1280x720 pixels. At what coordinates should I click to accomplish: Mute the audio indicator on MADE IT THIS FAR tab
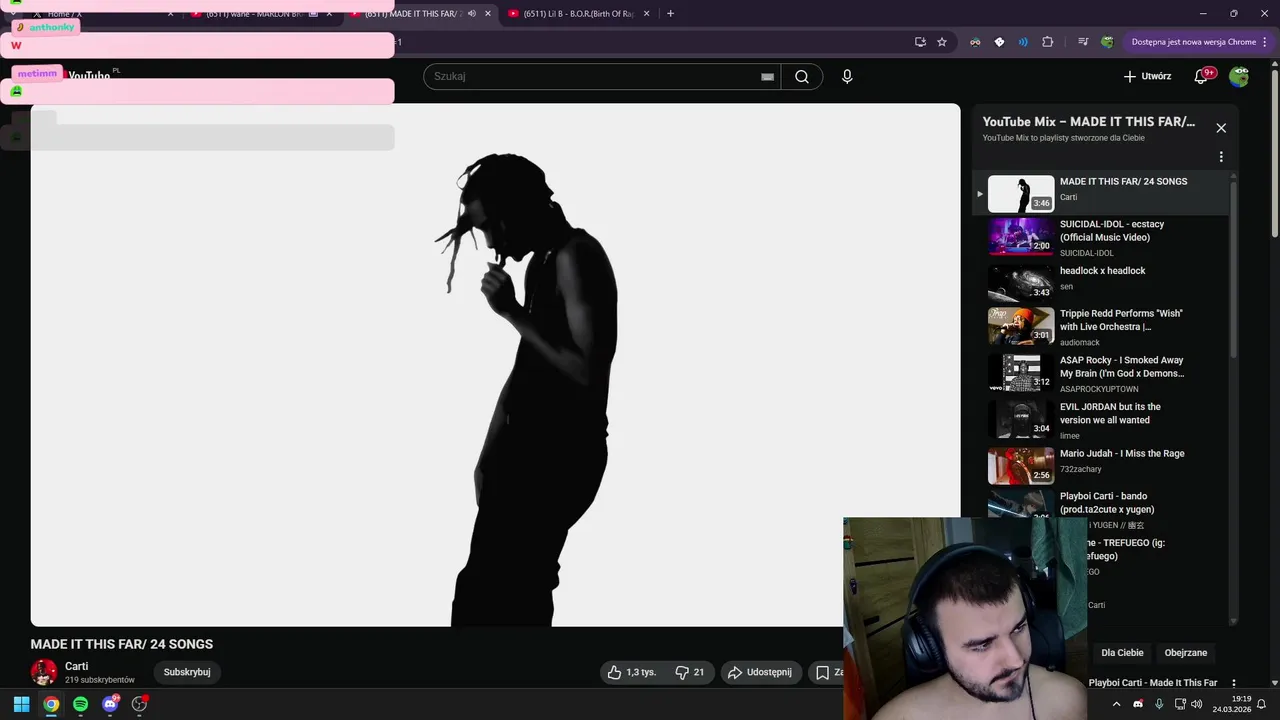point(472,14)
